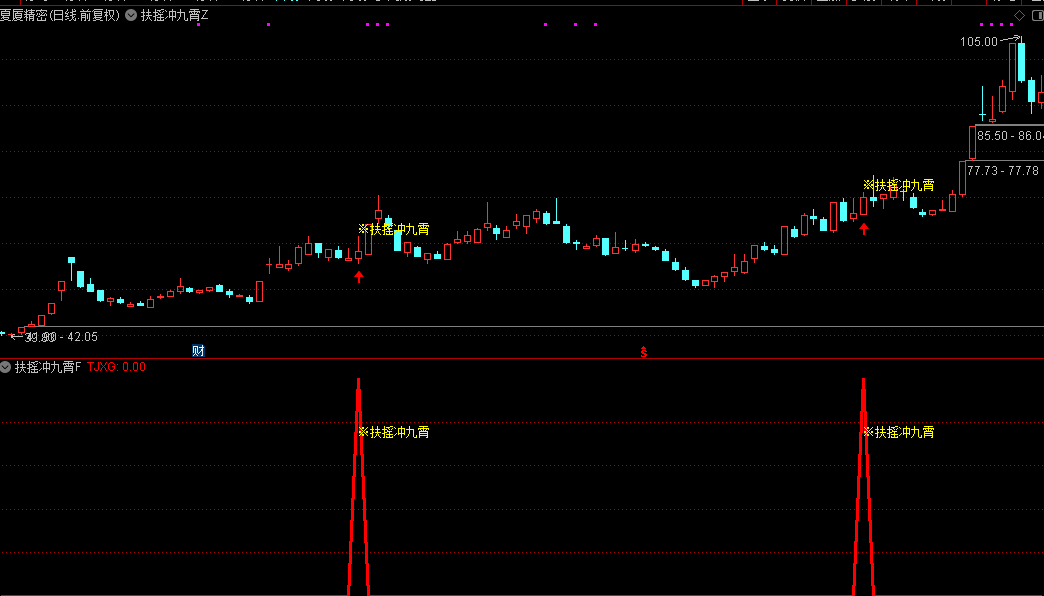Open the 扶摇冲九霄F sub-chart indicator dropdown
The height and width of the screenshot is (596, 1044).
coord(5,367)
